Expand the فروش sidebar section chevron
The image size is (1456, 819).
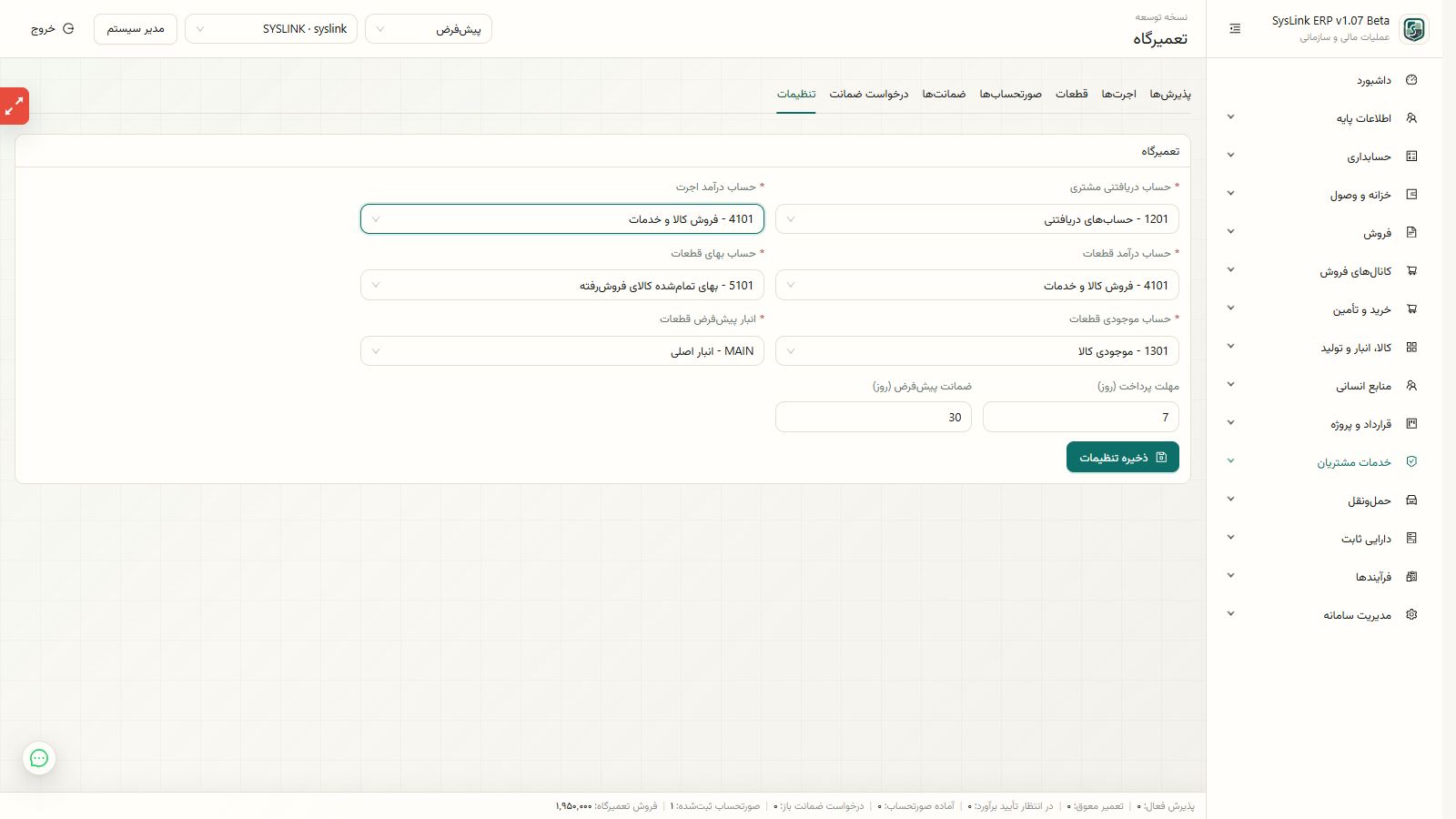point(1230,233)
